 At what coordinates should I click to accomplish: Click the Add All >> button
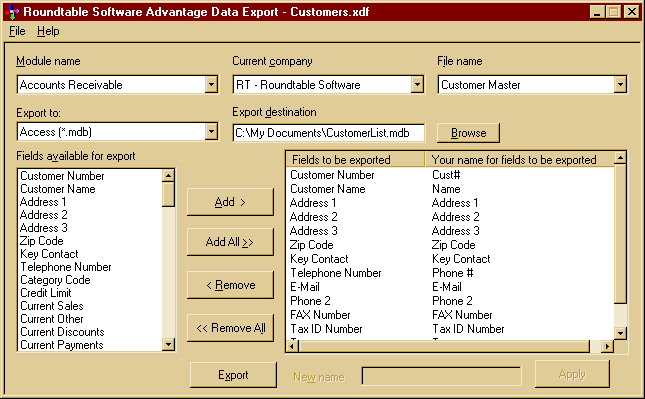230,242
